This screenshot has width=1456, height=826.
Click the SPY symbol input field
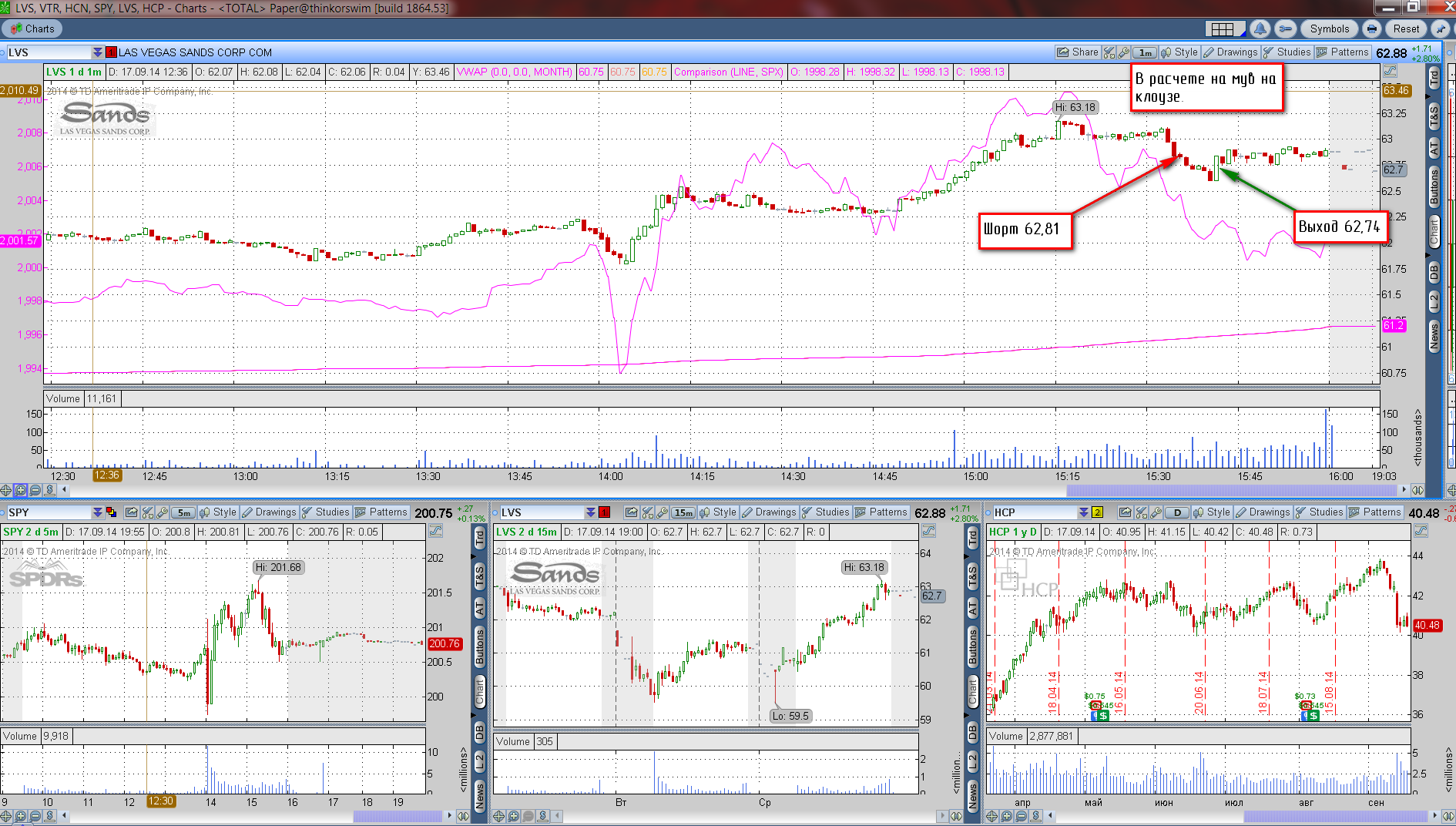49,512
